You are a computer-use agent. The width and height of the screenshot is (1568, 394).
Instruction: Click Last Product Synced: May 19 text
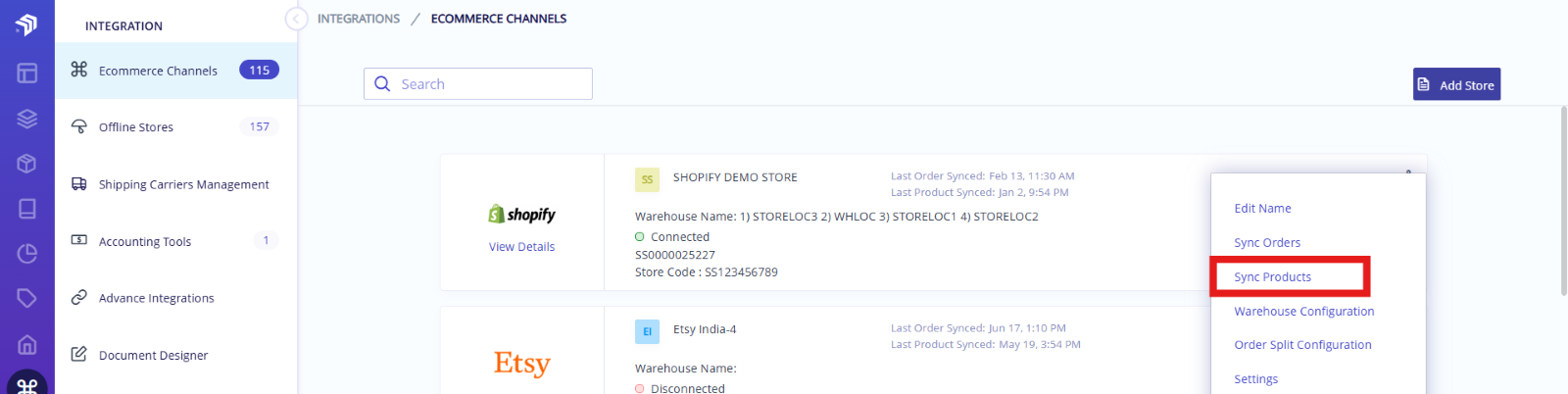(986, 344)
